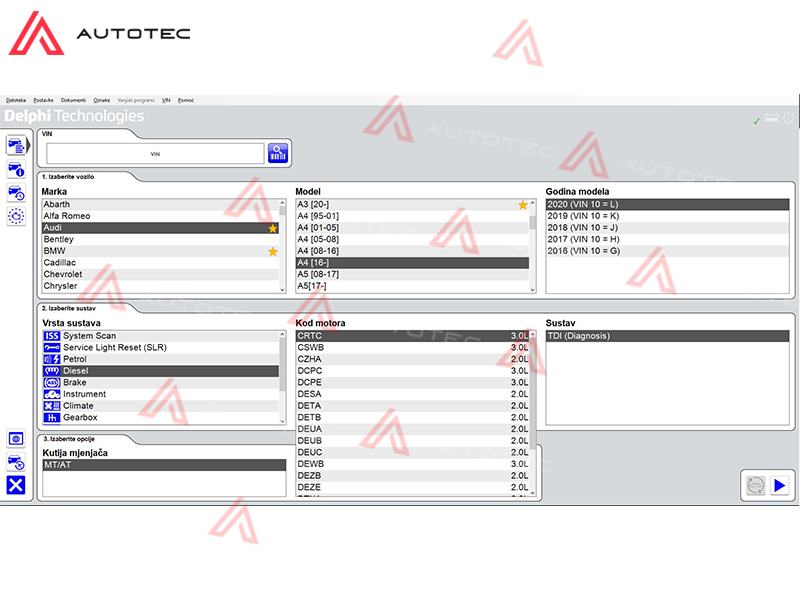Click into the VIN input field
Image resolution: width=800 pixels, height=600 pixels.
point(155,154)
